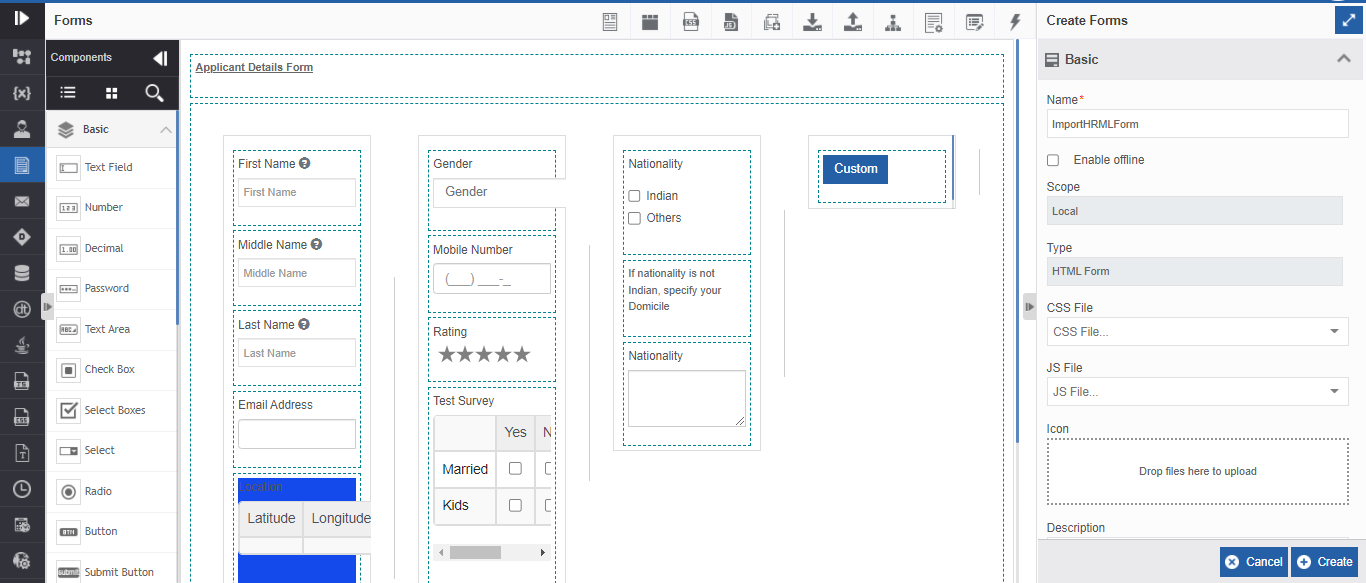Image resolution: width=1366 pixels, height=583 pixels.
Task: Select the Select Boxes component
Action: coord(111,410)
